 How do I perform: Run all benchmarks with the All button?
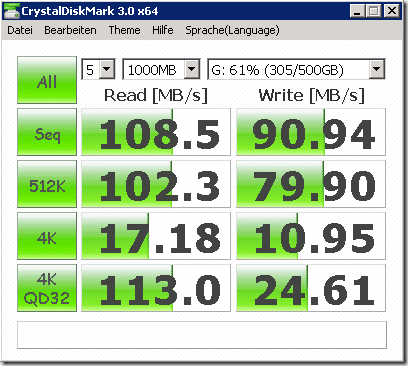(47, 80)
